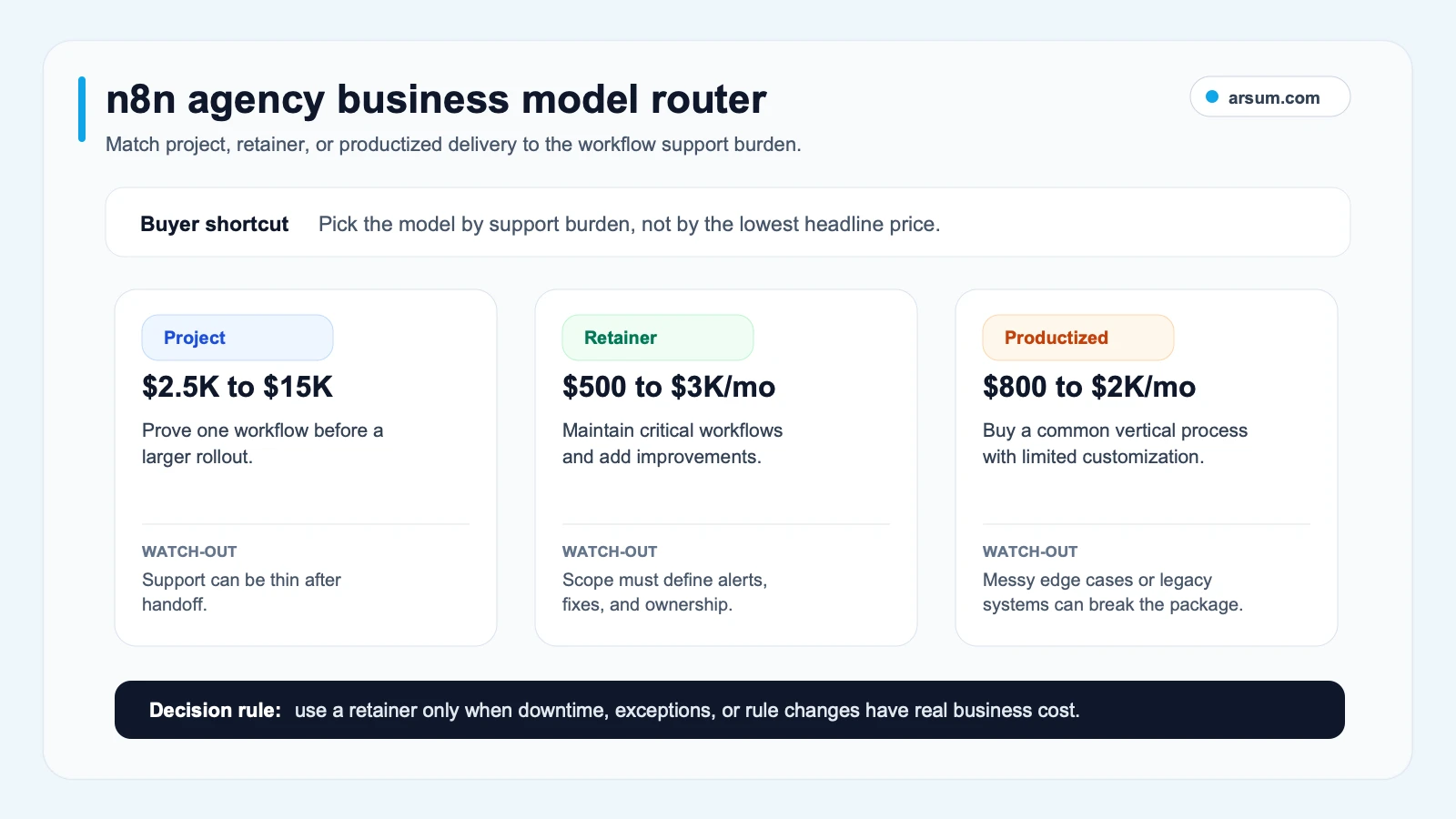Select the Retainer label pill

coord(658,338)
